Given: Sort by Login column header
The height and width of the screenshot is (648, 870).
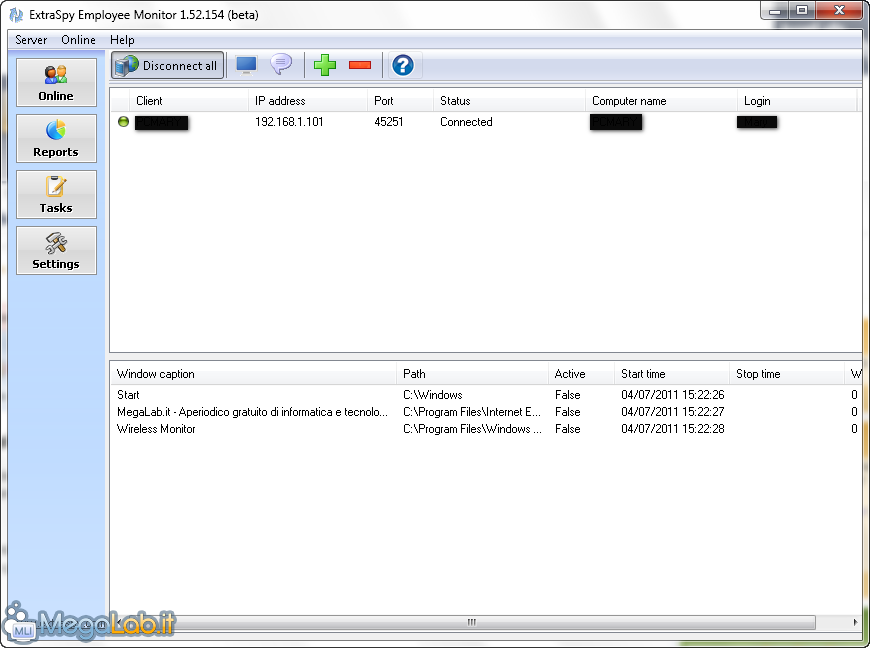Looking at the screenshot, I should coord(797,101).
